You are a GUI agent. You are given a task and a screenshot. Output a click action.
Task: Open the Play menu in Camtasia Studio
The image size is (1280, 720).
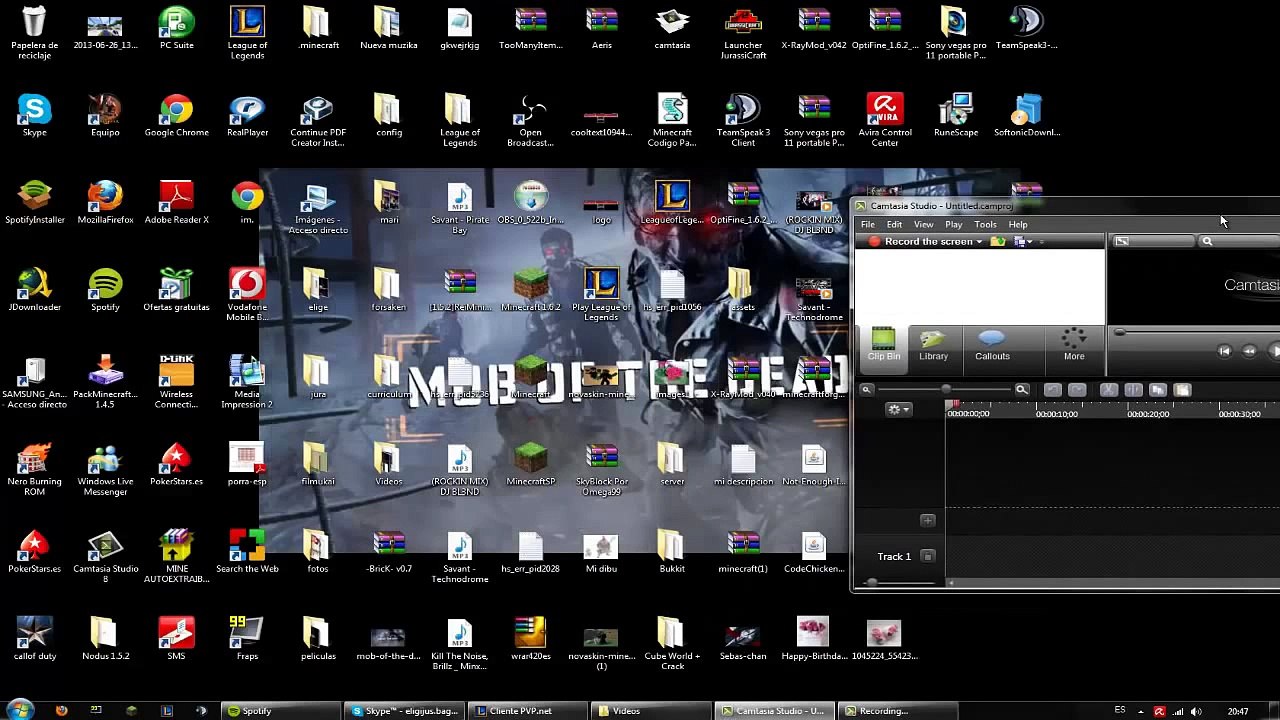tap(953, 224)
